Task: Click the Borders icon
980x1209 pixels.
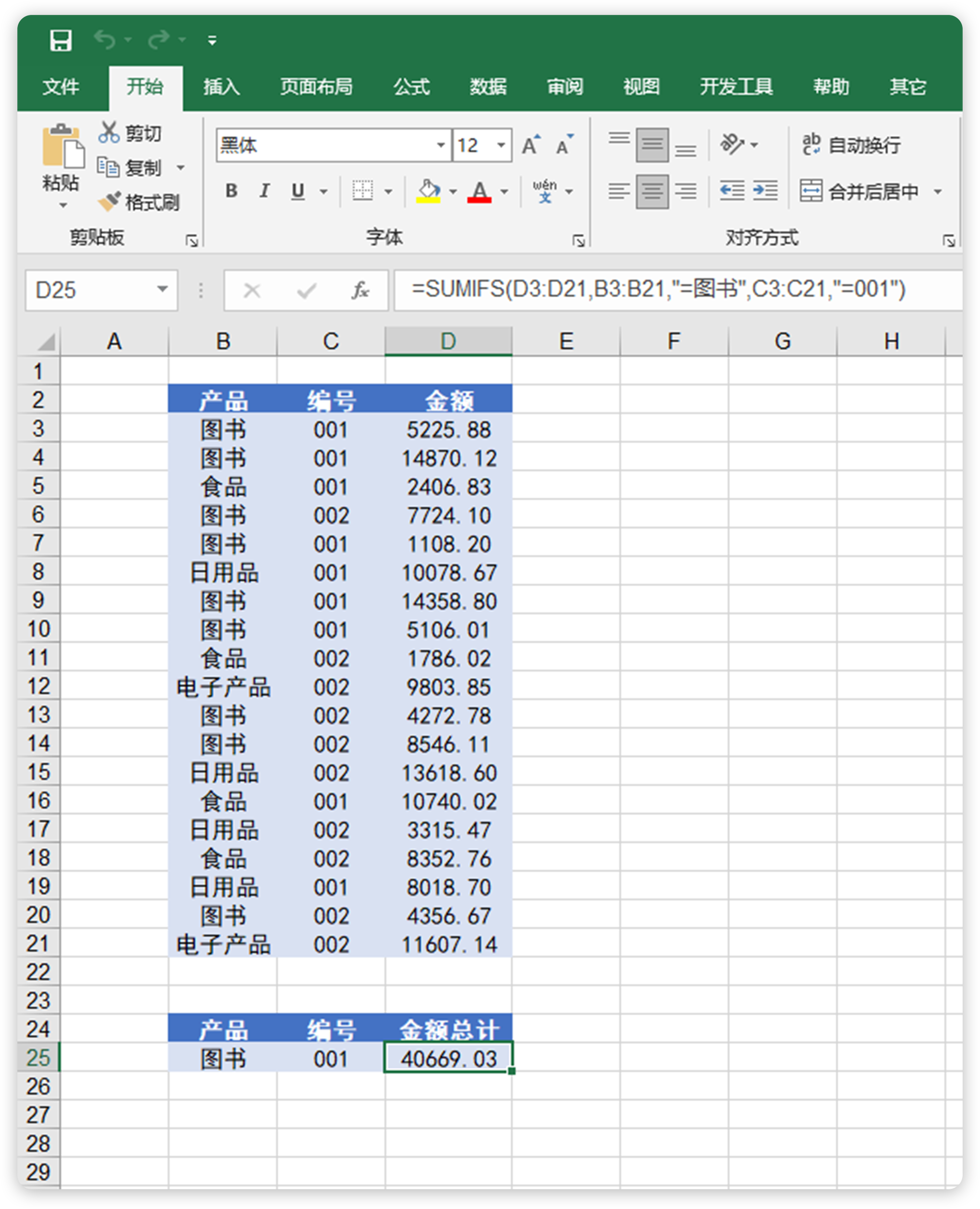Action: 364,191
